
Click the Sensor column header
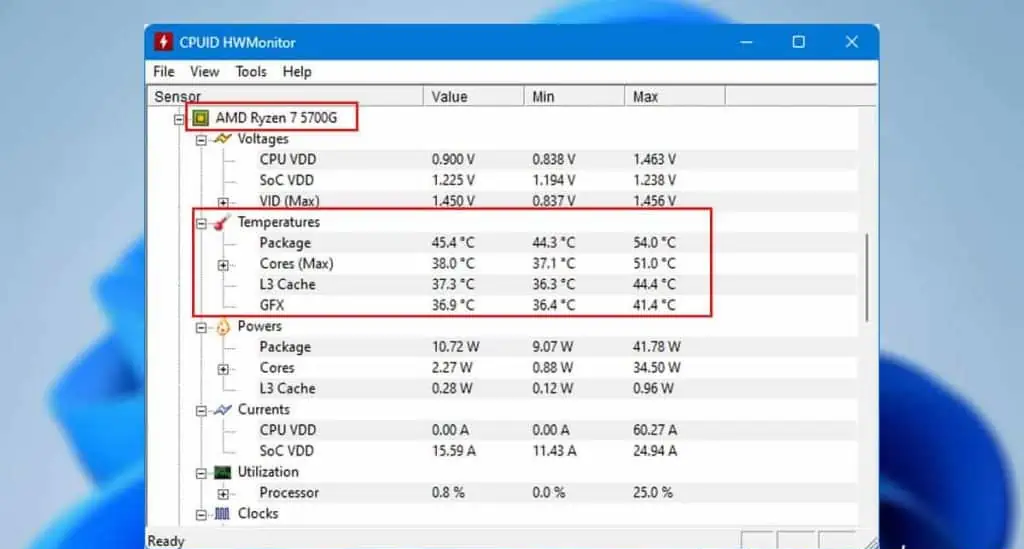pos(286,96)
